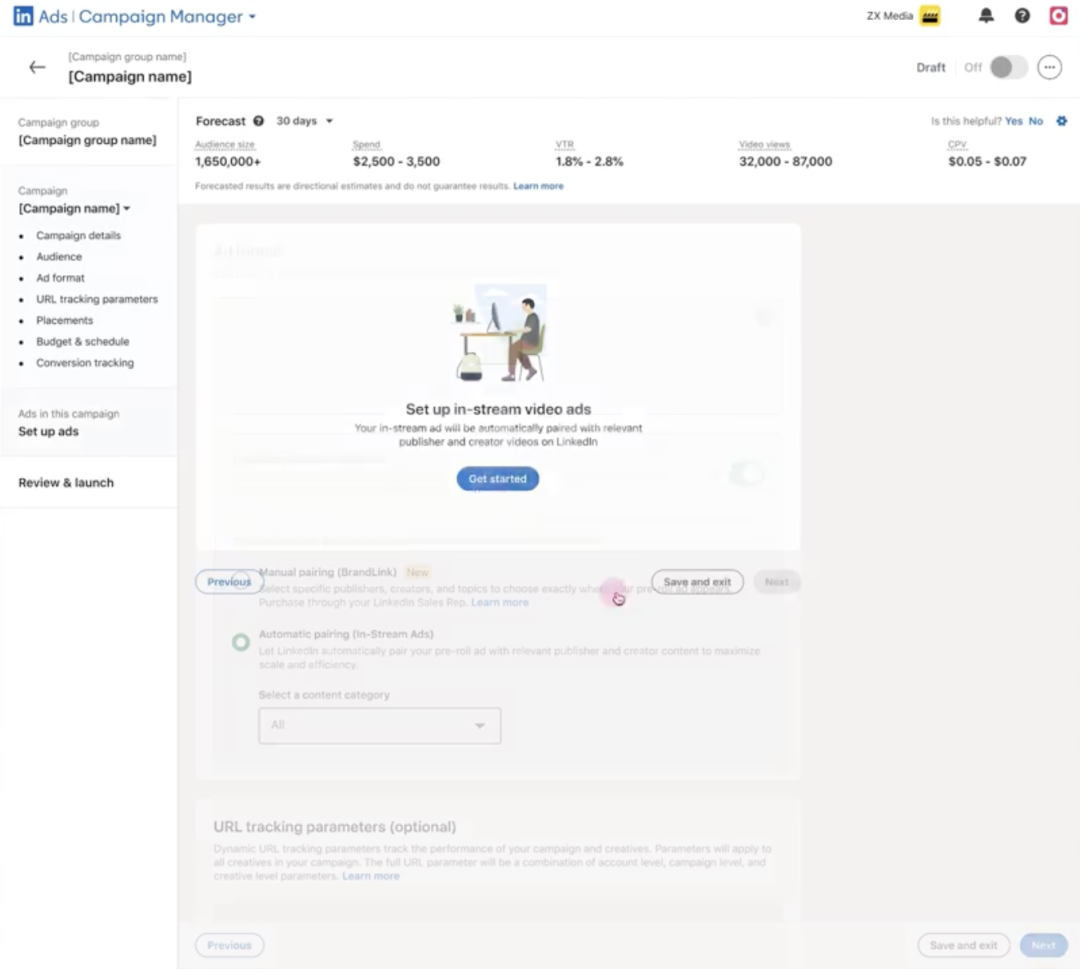Open the Manual pairing Learn more link
Screen dimensions: 1080x973
[500, 603]
